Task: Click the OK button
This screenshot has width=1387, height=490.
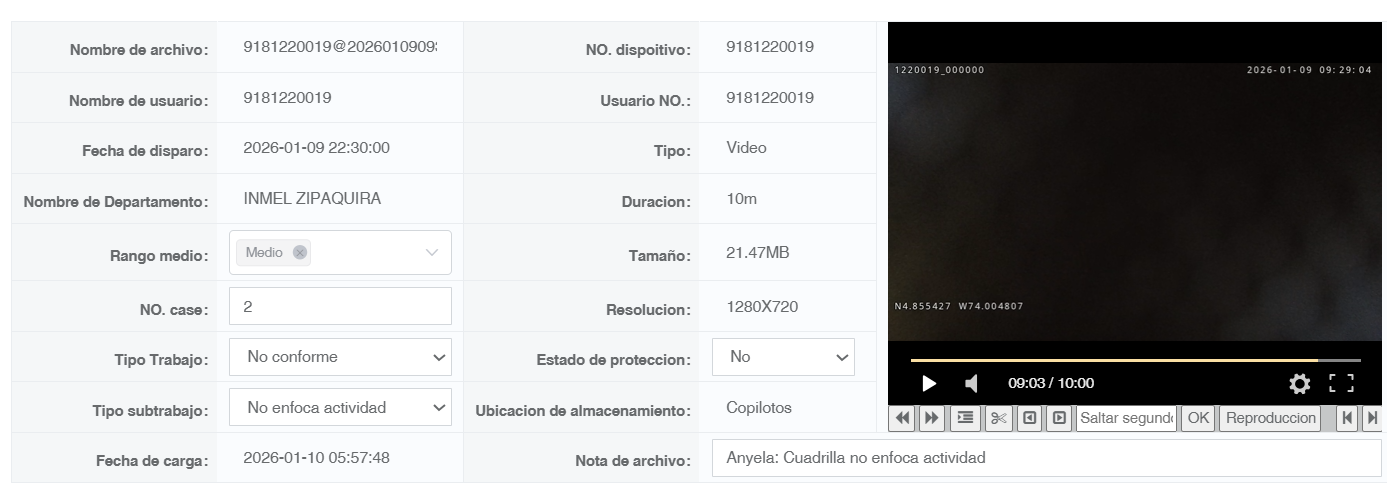Action: tap(1198, 418)
